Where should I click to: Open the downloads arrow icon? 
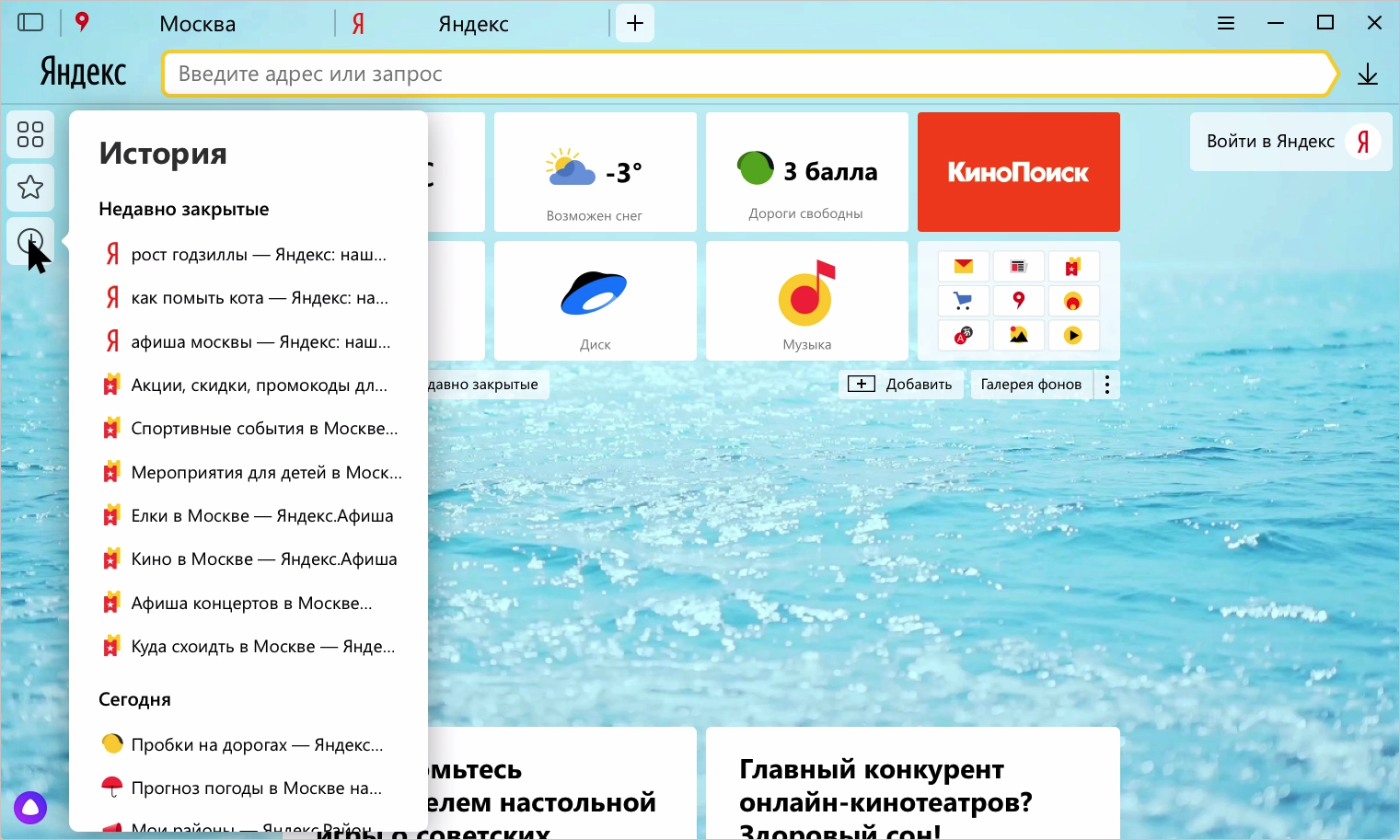point(1368,75)
